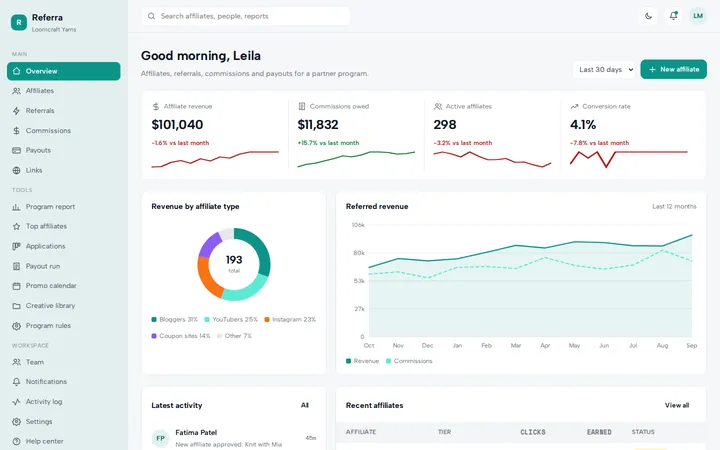Click the Program report chart icon
The width and height of the screenshot is (720, 450).
coord(17,207)
